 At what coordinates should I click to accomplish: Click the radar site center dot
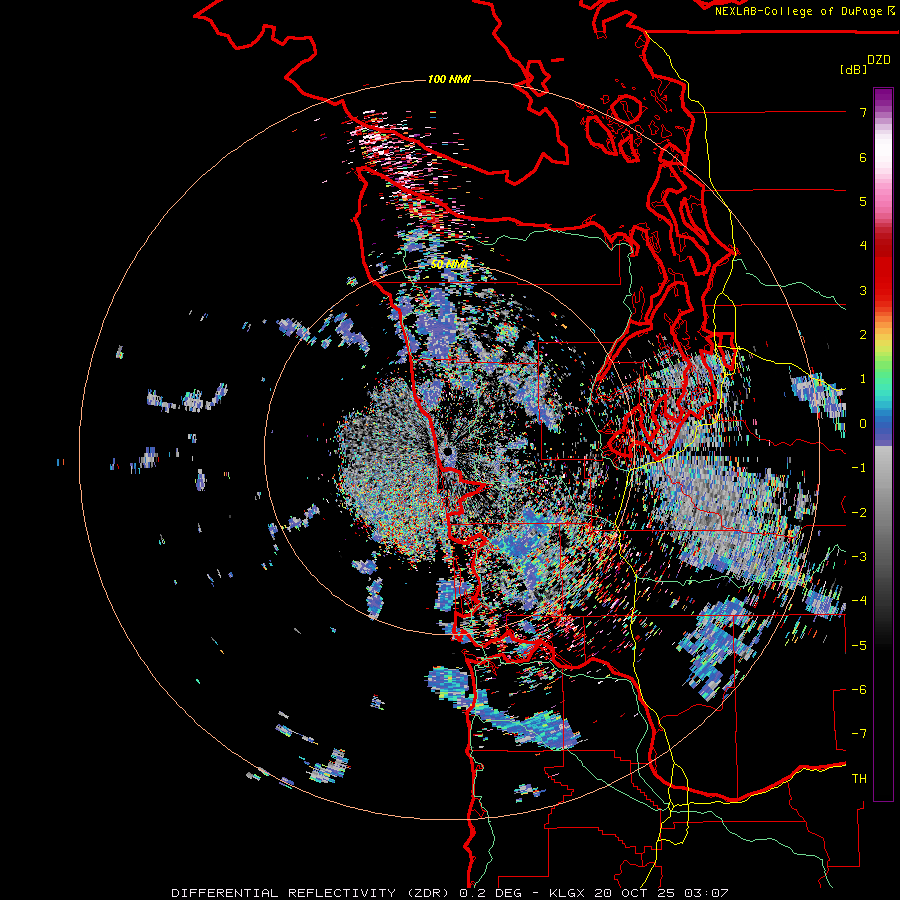click(x=448, y=452)
